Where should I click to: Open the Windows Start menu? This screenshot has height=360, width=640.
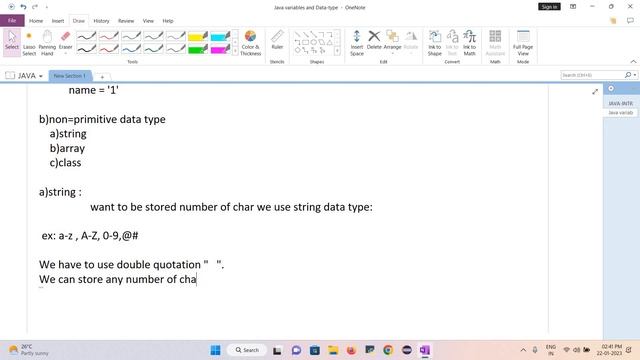click(x=216, y=350)
